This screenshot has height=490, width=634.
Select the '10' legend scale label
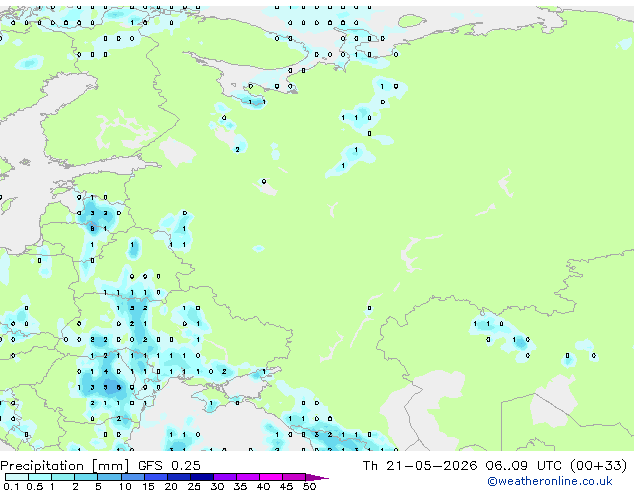coord(125,486)
